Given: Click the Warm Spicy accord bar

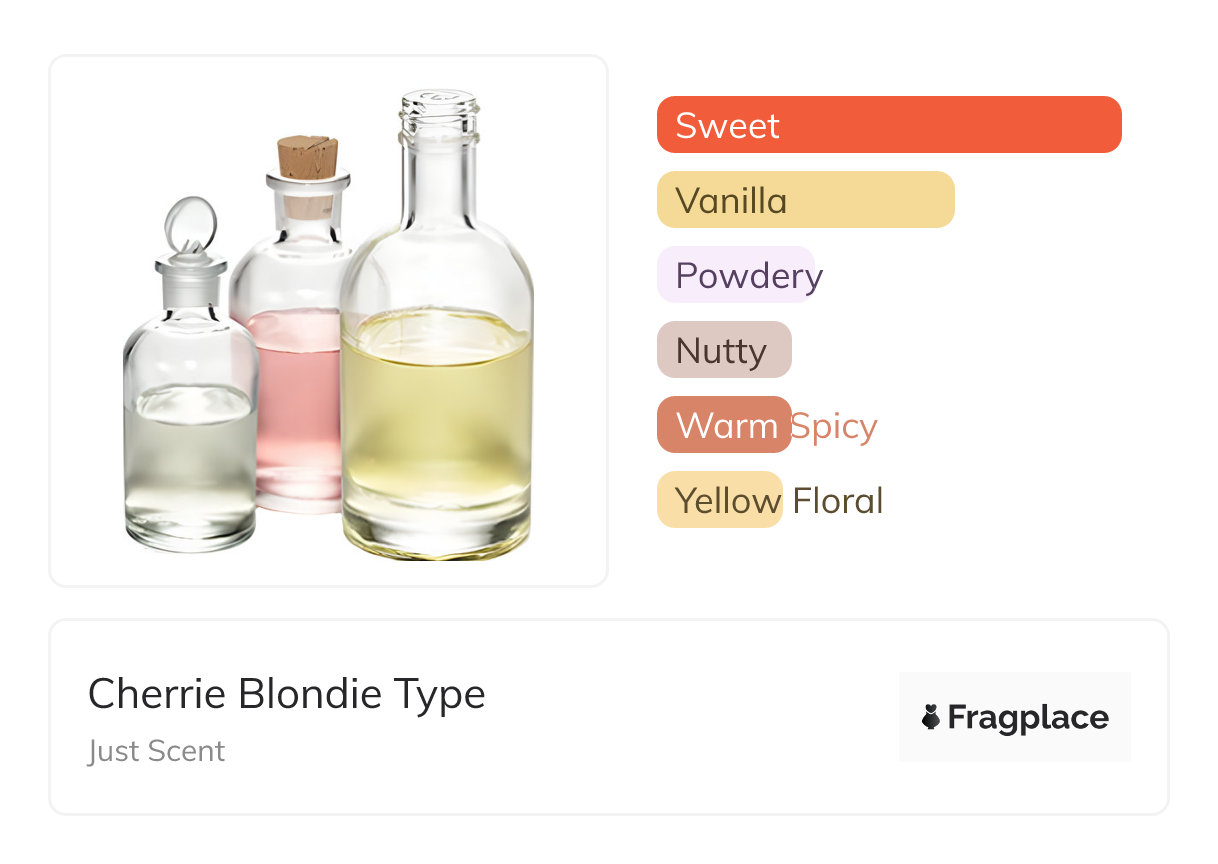Looking at the screenshot, I should (x=724, y=425).
